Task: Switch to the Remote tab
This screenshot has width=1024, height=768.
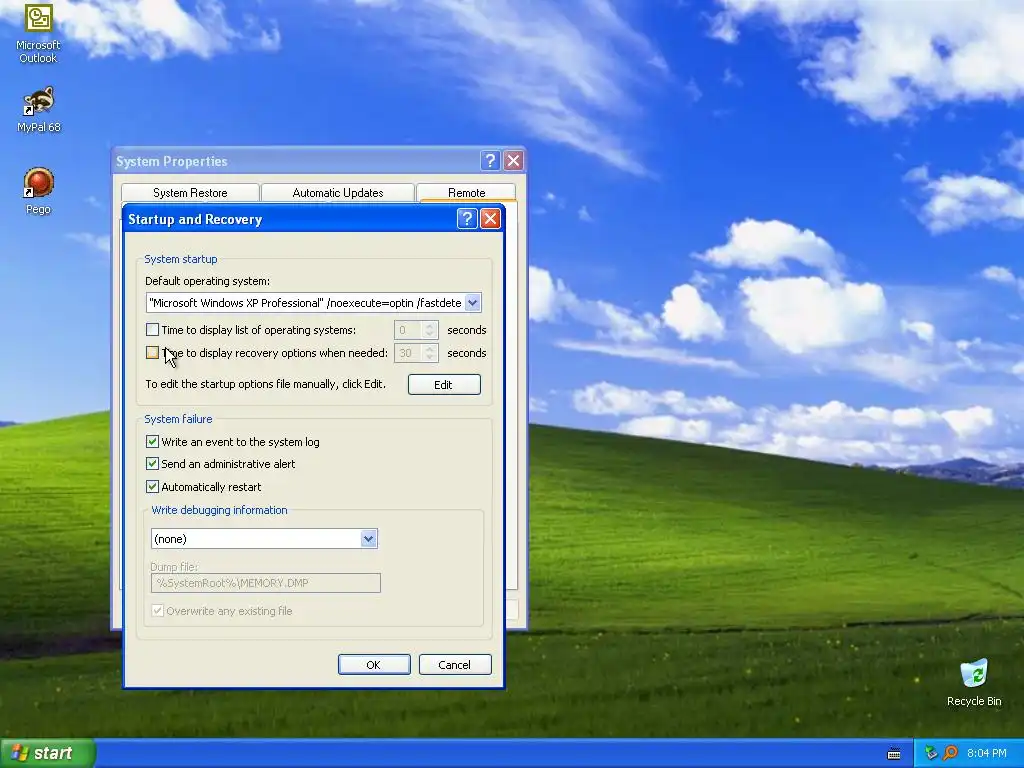Action: [x=466, y=193]
